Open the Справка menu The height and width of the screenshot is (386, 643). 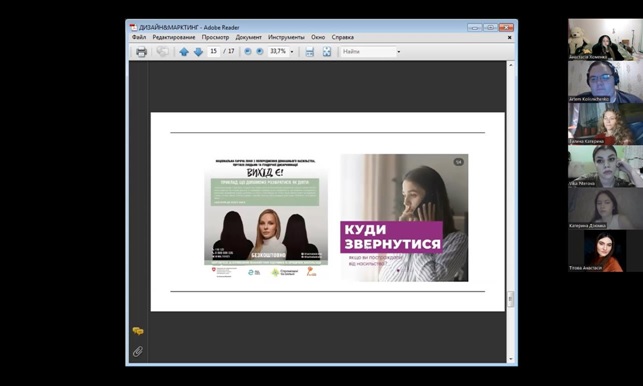[x=342, y=37]
